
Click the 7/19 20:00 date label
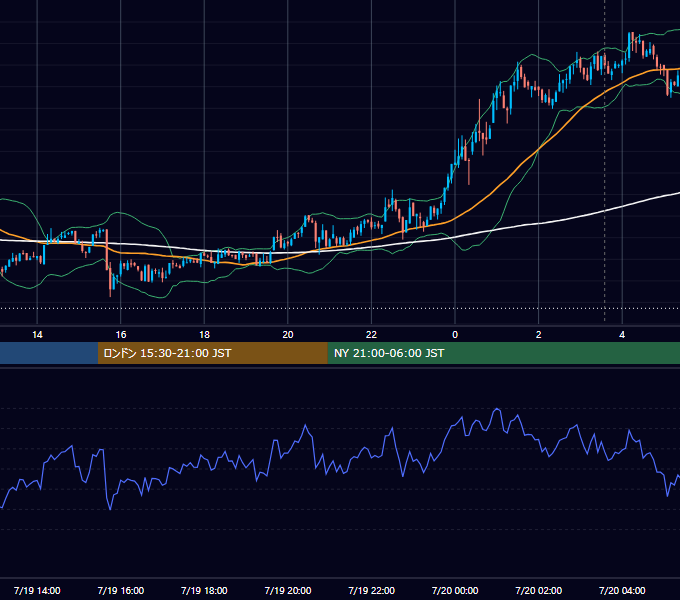(x=288, y=590)
